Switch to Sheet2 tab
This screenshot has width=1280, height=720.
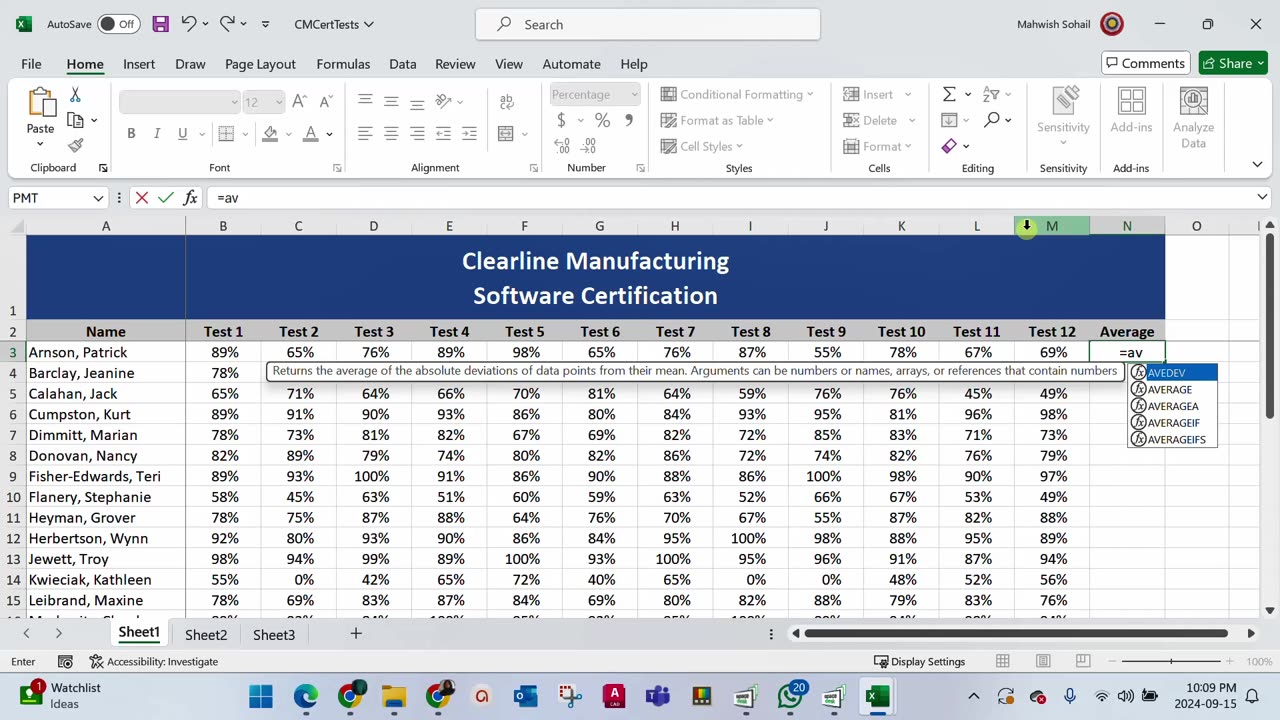click(206, 634)
